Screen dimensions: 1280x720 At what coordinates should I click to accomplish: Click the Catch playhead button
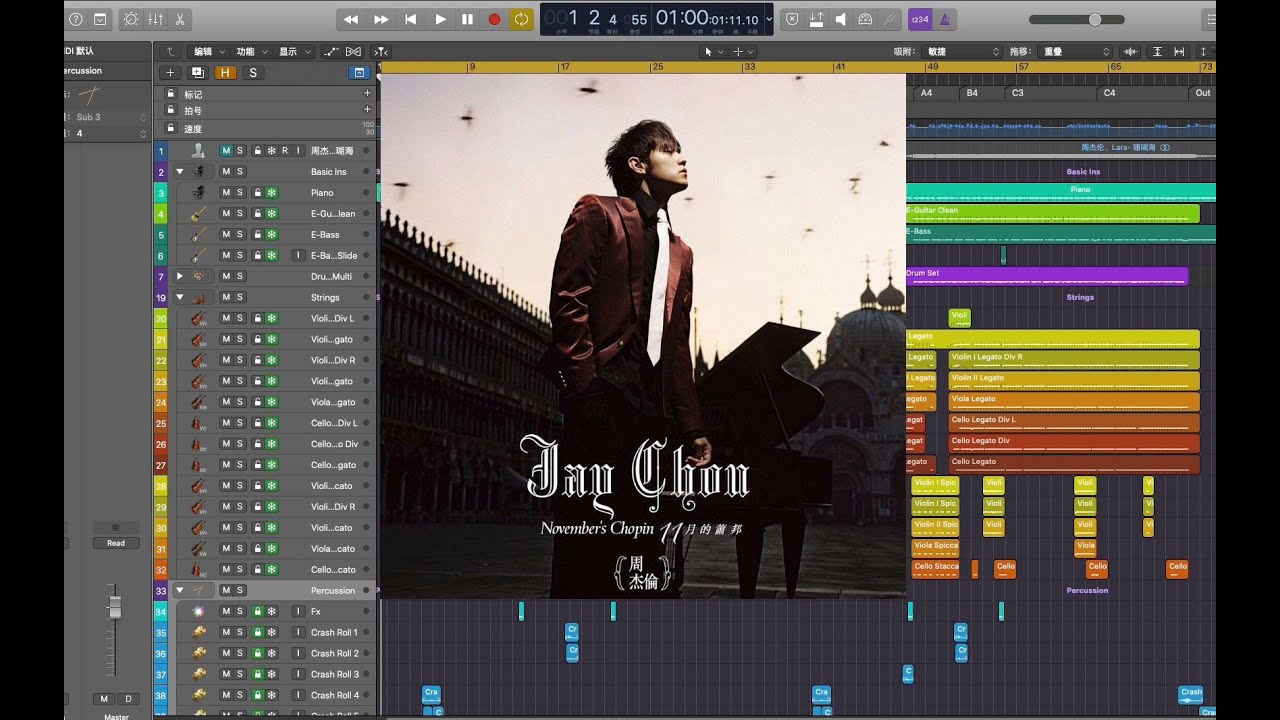381,51
